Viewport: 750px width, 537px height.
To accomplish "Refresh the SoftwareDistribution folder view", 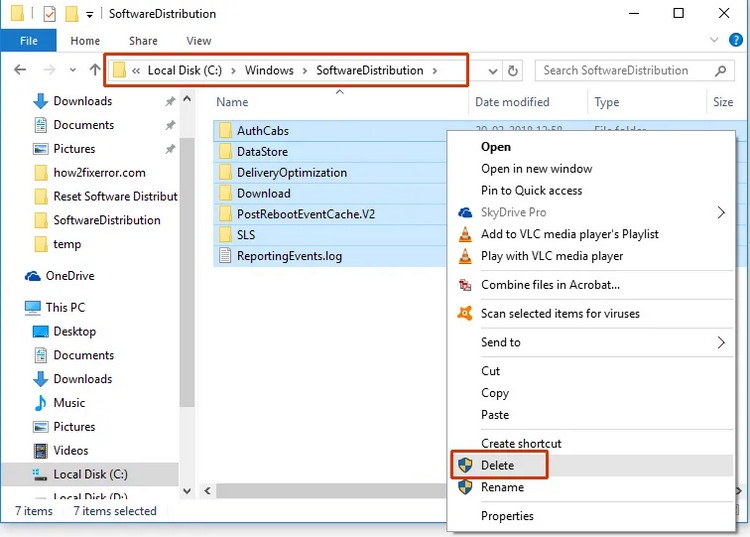I will [x=513, y=71].
